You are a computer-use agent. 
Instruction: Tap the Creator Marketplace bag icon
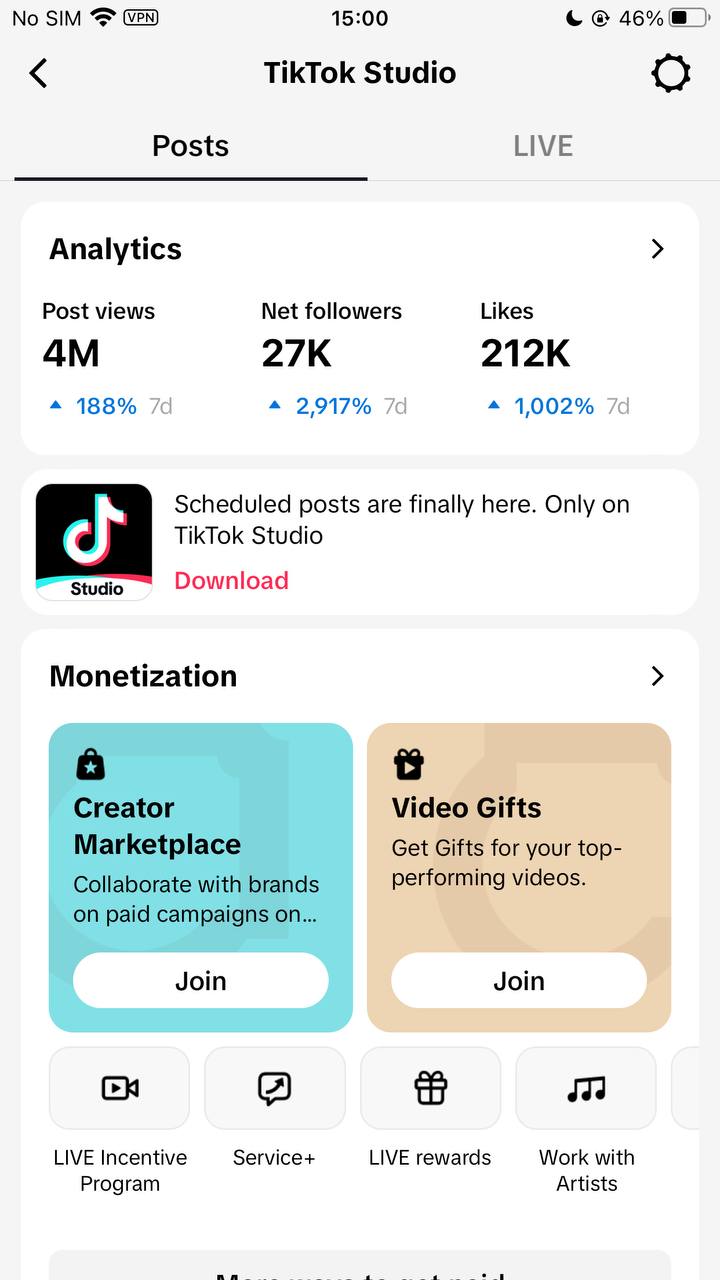click(x=91, y=765)
